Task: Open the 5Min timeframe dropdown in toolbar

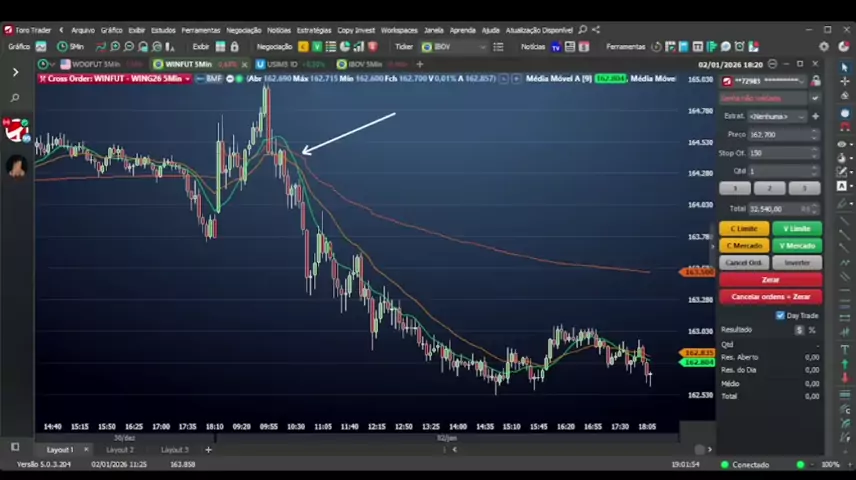Action: [x=70, y=47]
